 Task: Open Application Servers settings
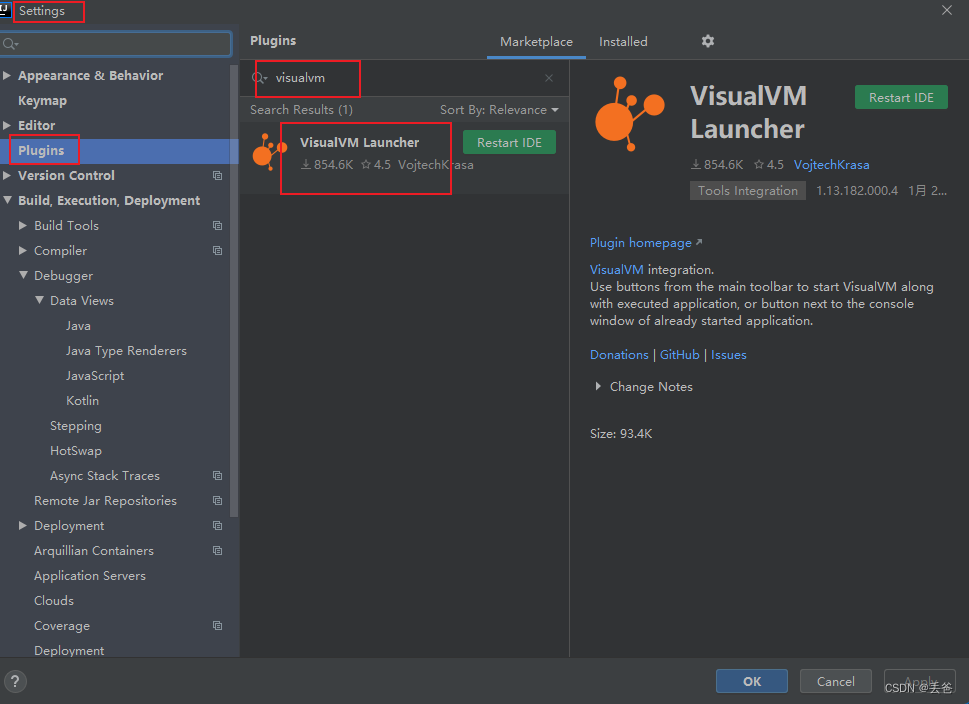coord(90,575)
